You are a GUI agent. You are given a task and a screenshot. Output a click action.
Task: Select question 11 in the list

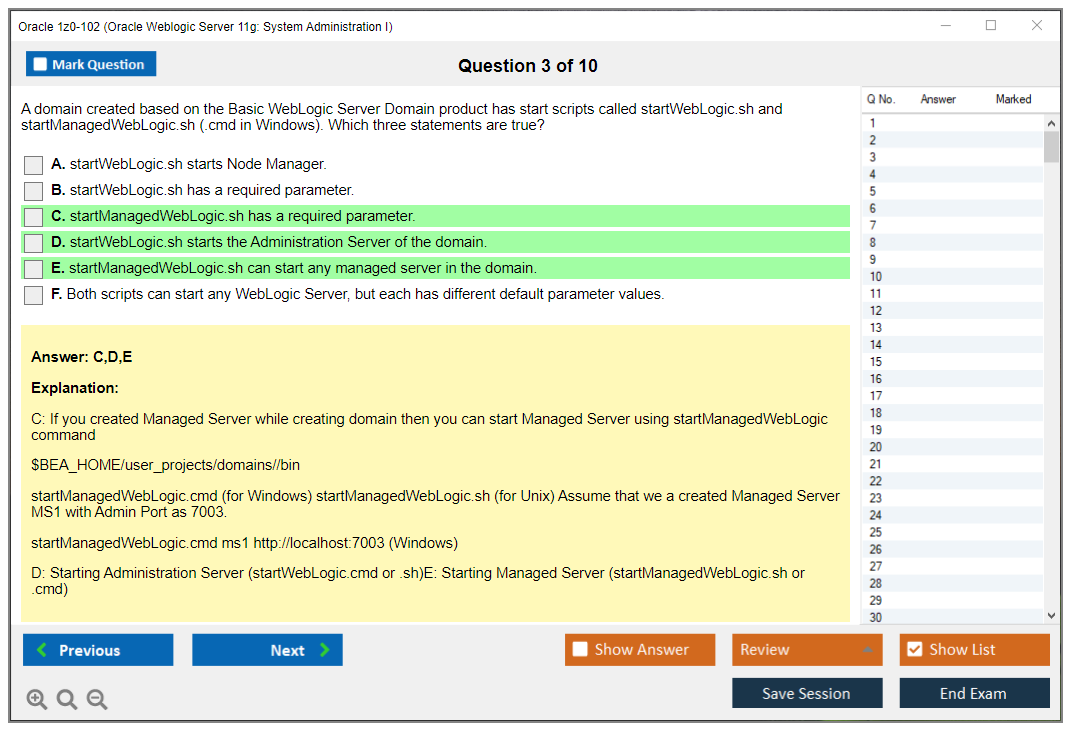[x=952, y=293]
